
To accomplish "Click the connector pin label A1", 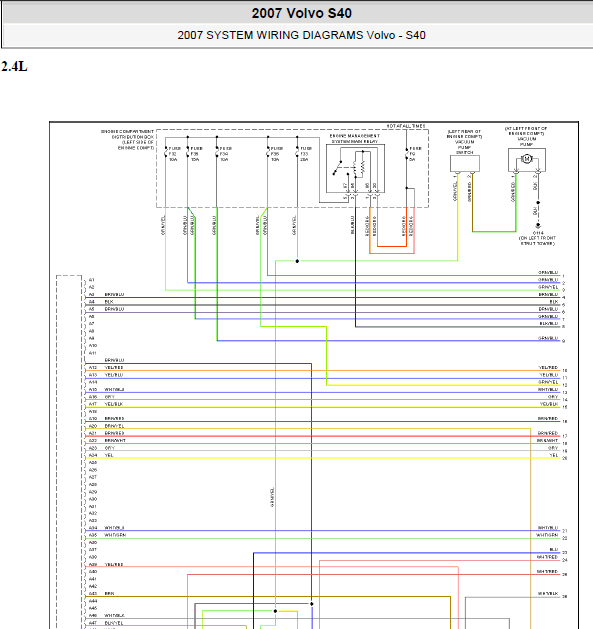I will 92,280.
